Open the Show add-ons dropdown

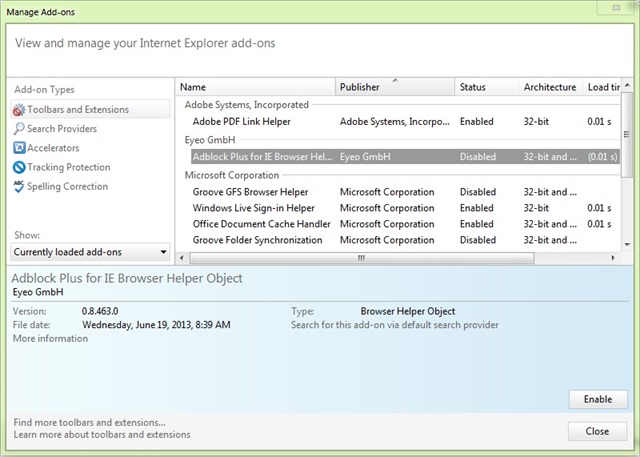pos(90,252)
